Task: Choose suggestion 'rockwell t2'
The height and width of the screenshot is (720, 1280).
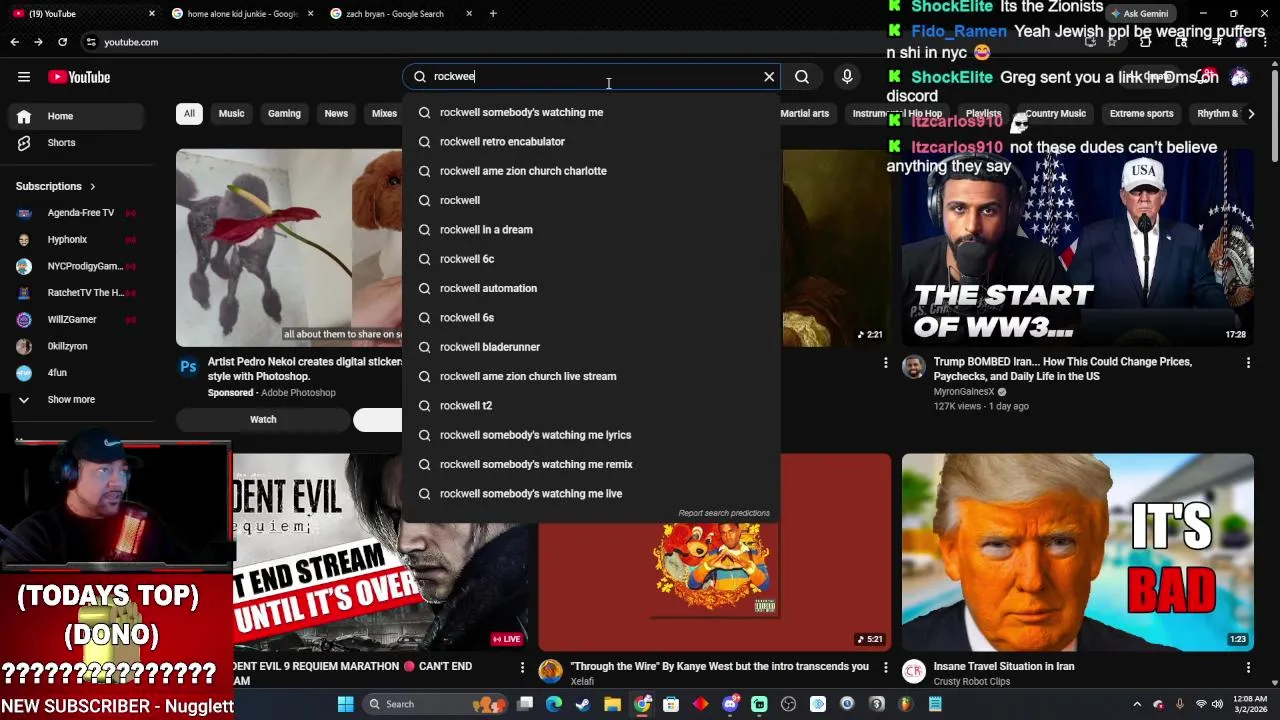Action: tap(591, 406)
